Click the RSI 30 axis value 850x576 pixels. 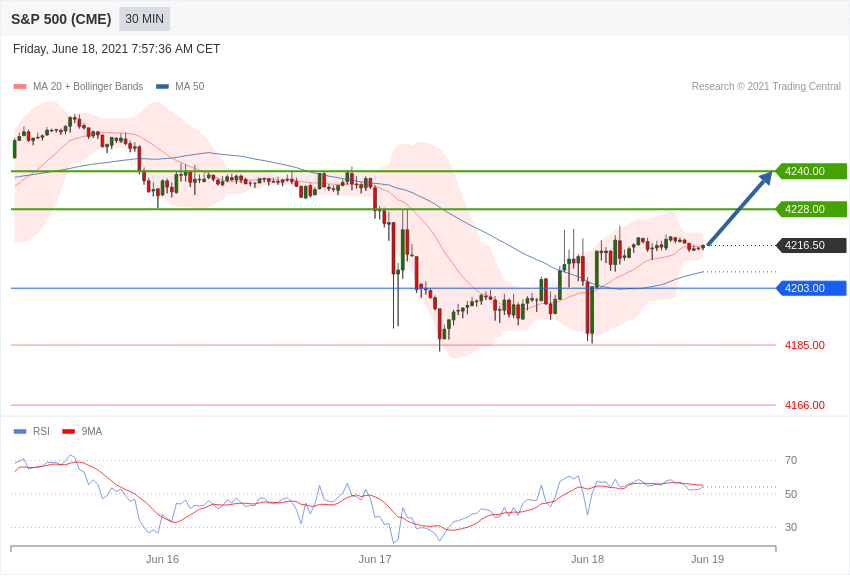[791, 527]
